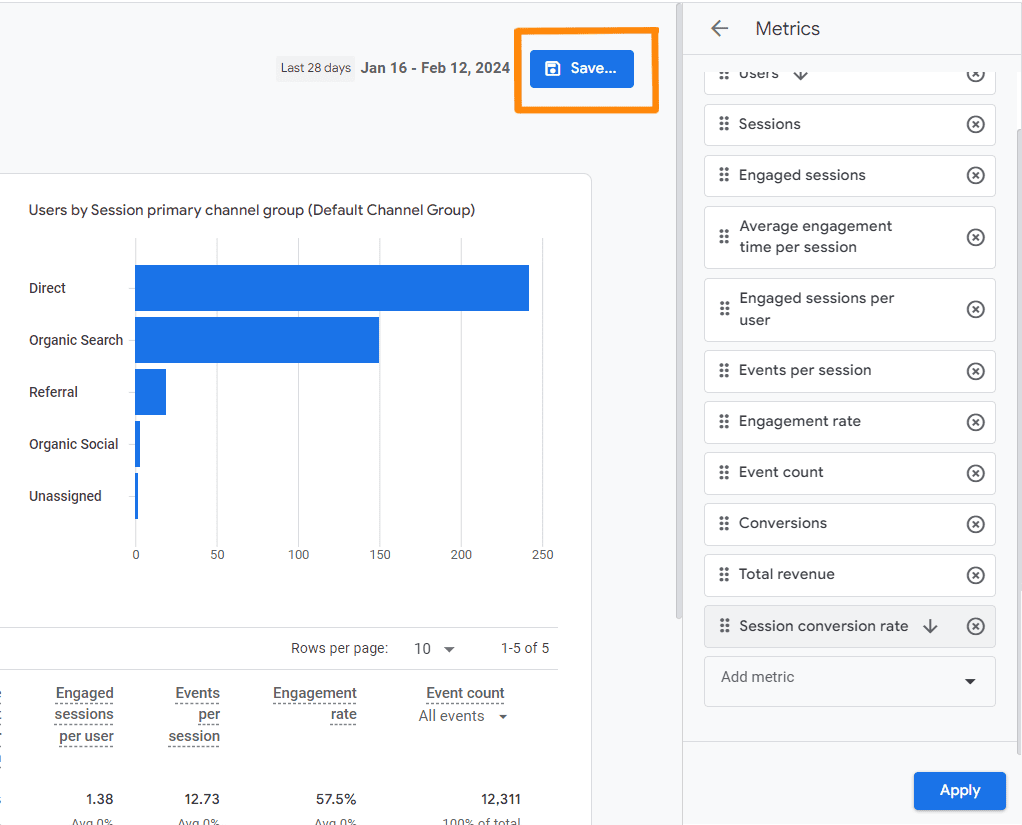
Task: Click the Organic Search bar in chart
Action: (x=257, y=340)
